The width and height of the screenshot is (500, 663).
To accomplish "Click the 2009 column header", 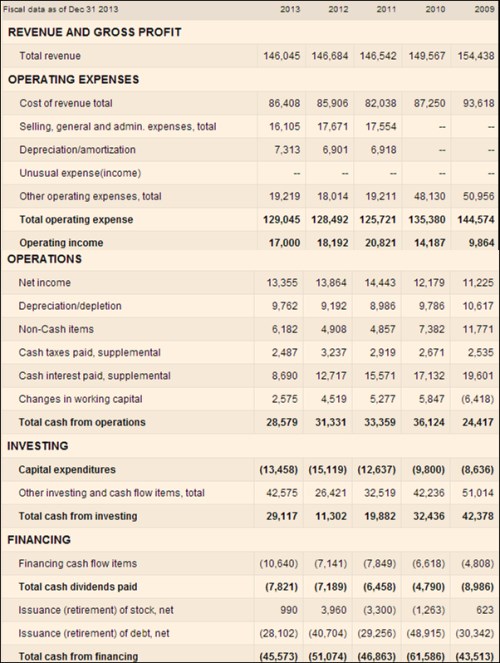I will click(x=484, y=9).
